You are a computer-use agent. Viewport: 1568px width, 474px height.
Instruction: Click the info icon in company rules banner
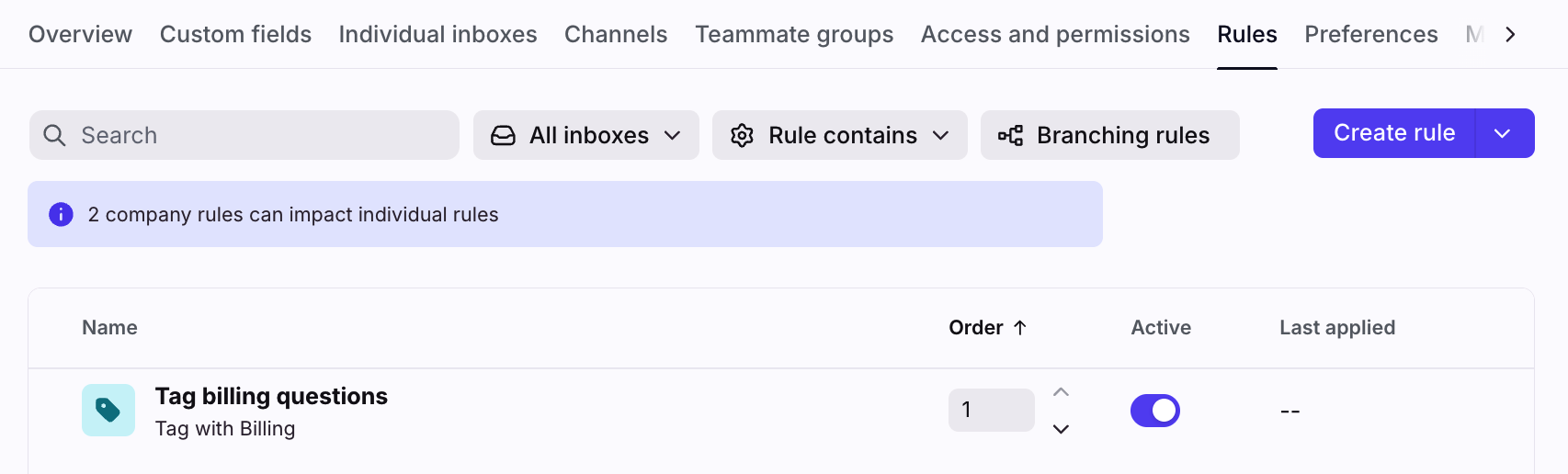[61, 214]
